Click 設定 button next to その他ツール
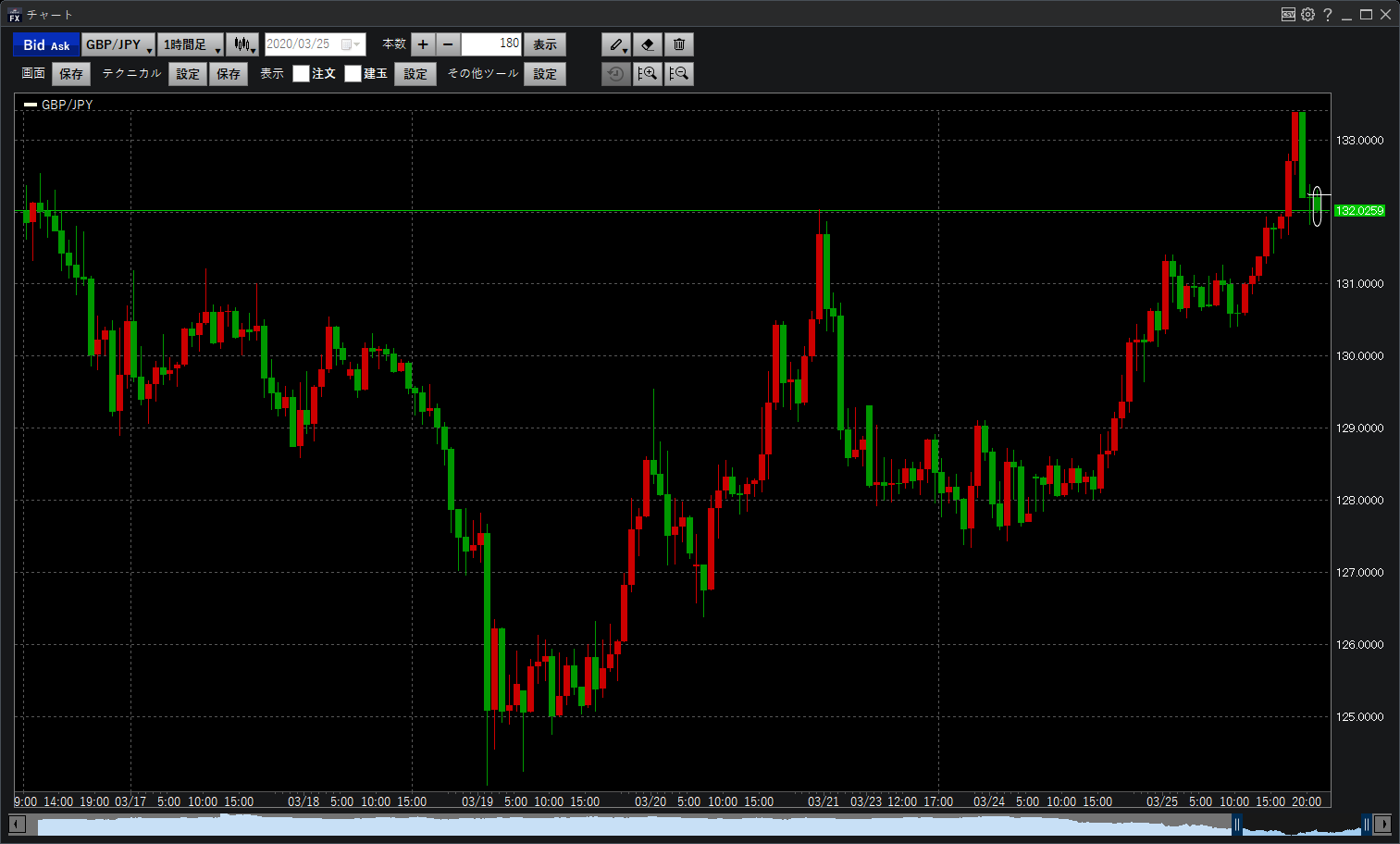Viewport: 1400px width, 844px height. (x=545, y=74)
